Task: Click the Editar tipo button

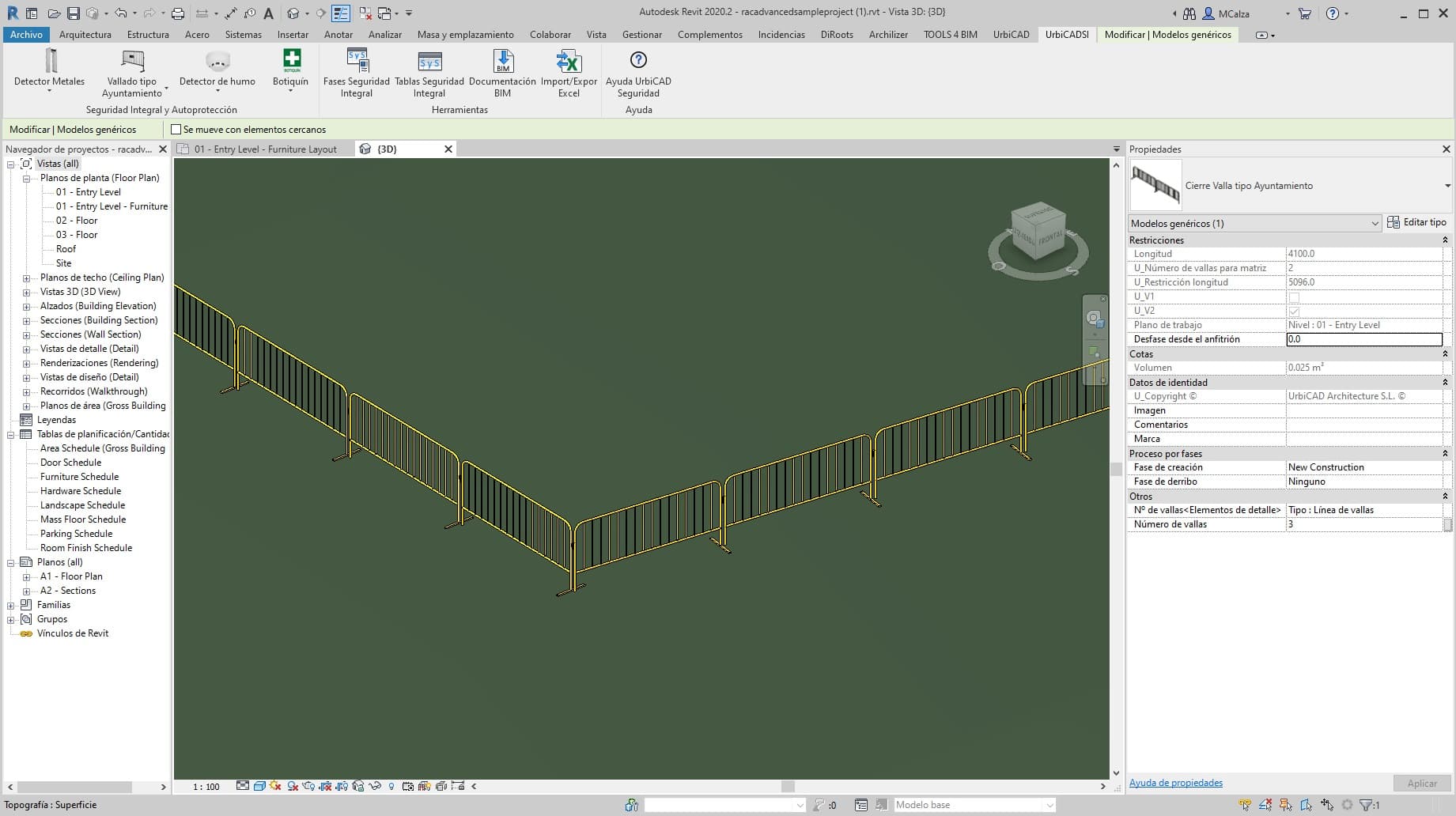Action: (x=1416, y=223)
